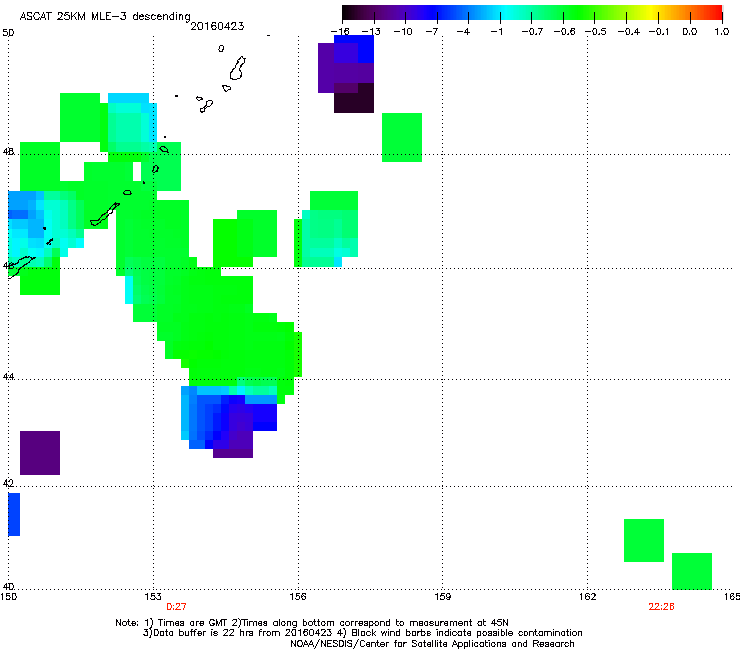This screenshot has width=740, height=650.
Task: Select the colorbar value "-0.7"
Action: pyautogui.click(x=532, y=32)
